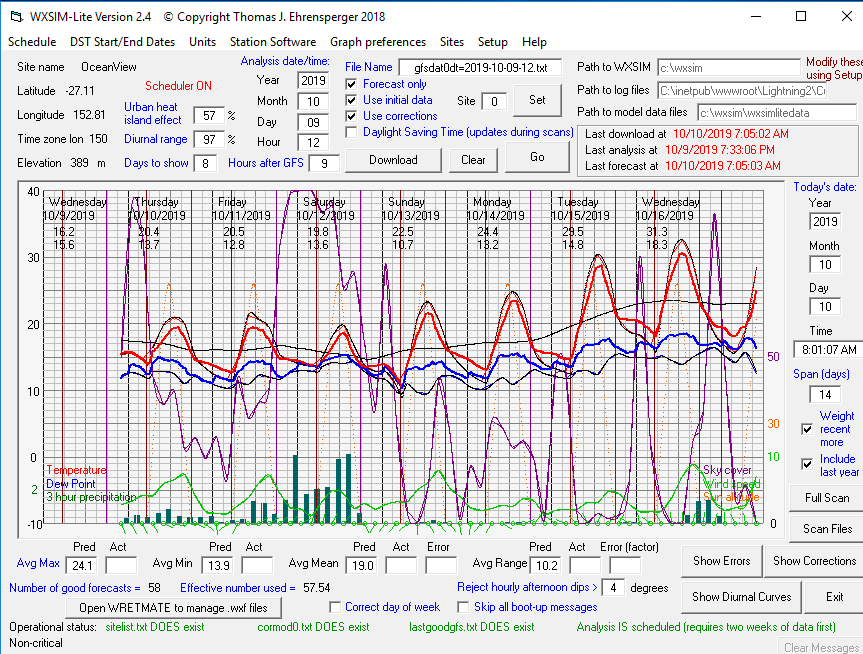Click the Path to model data files field

pyautogui.click(x=777, y=113)
